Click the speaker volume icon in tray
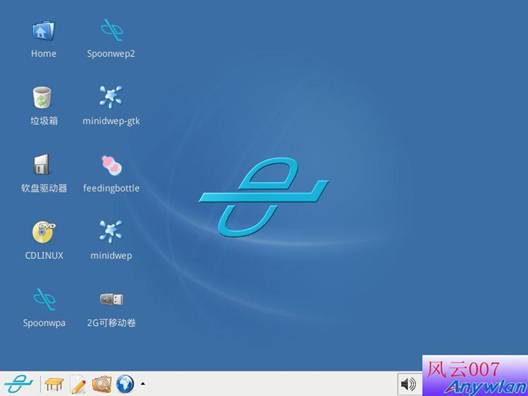The height and width of the screenshot is (396, 528). [409, 384]
